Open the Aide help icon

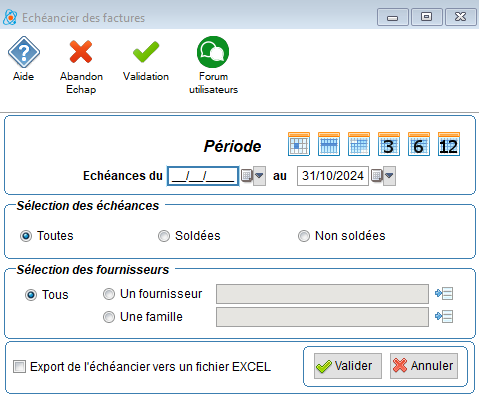pyautogui.click(x=24, y=52)
